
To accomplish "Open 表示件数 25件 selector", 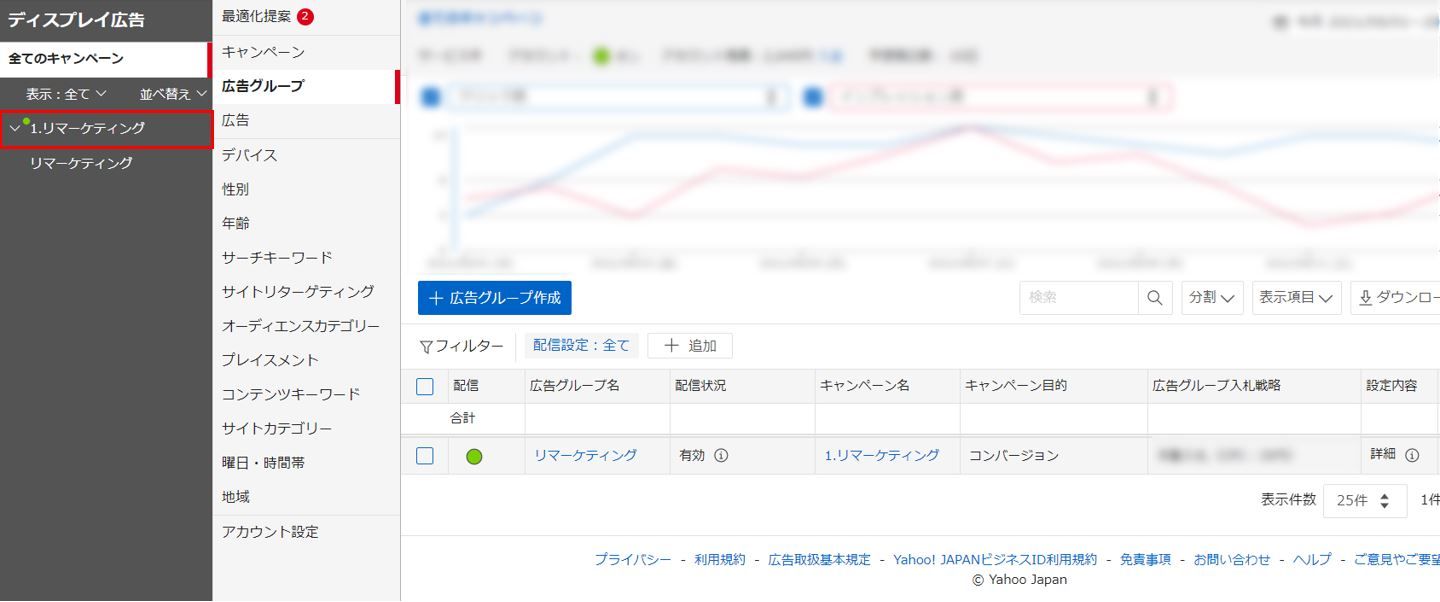I will coord(1365,500).
